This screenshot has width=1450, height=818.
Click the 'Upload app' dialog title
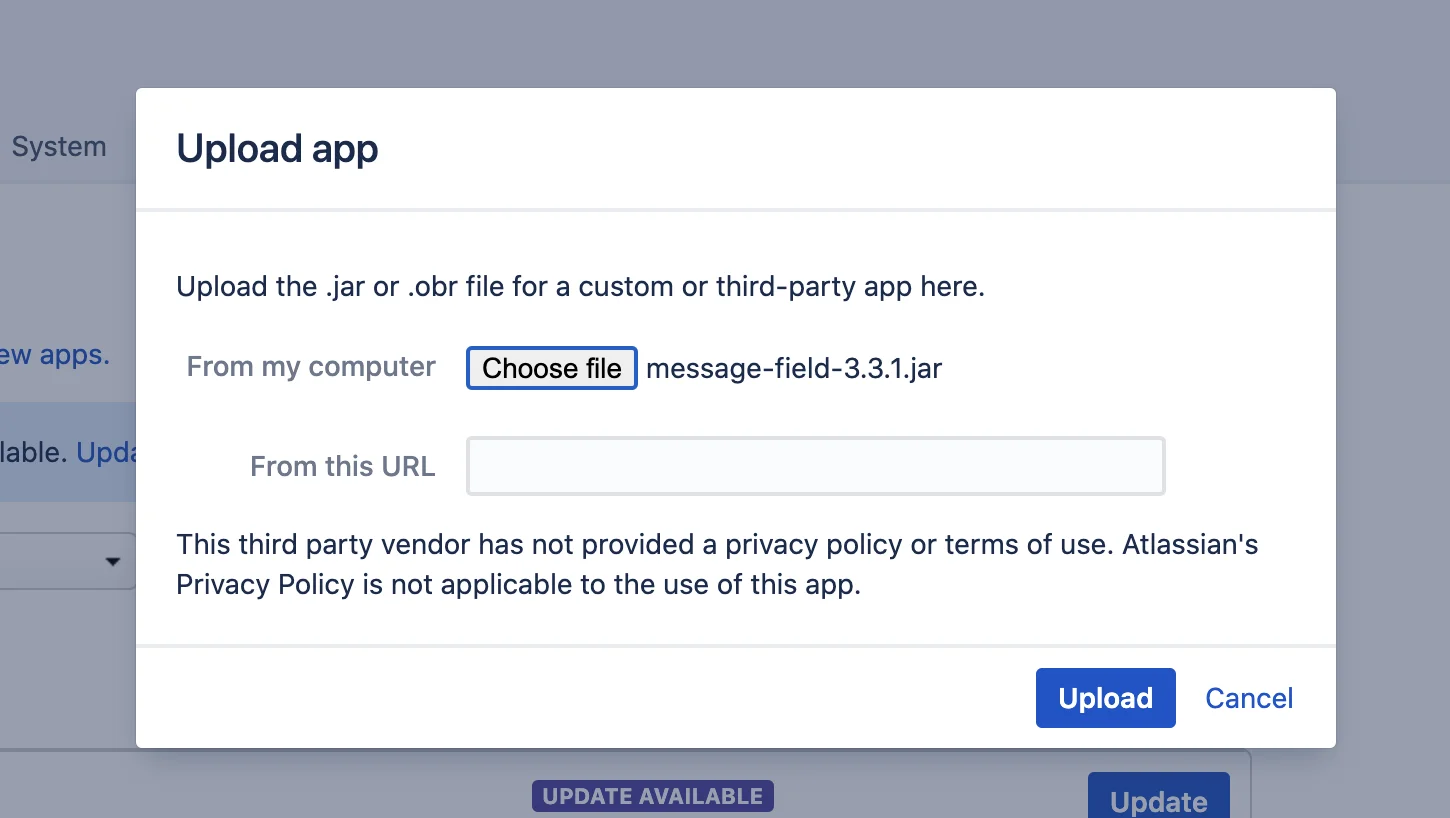(277, 149)
